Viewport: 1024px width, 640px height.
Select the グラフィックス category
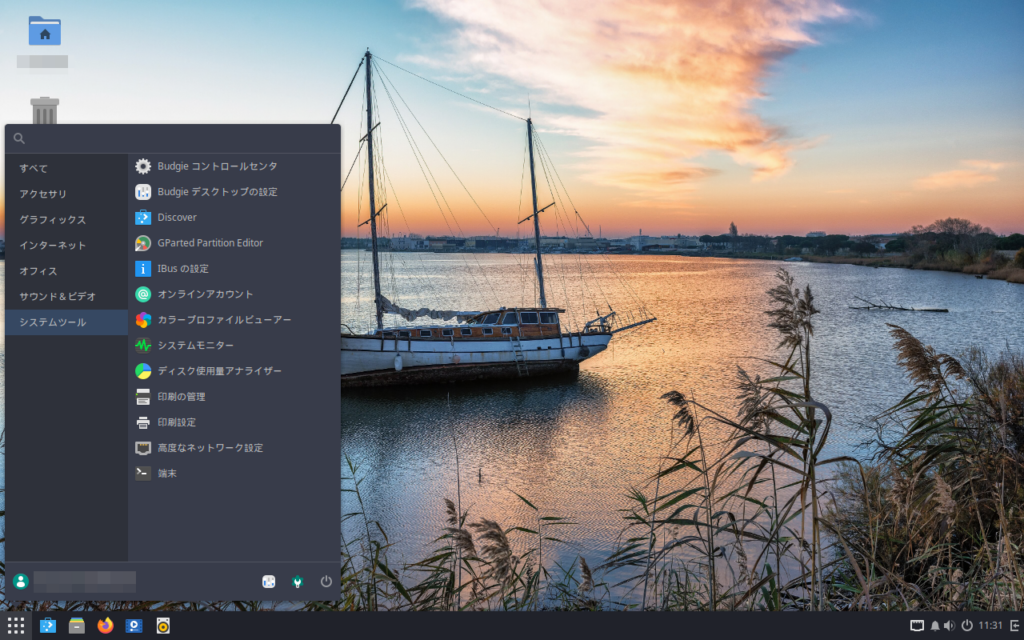click(x=53, y=220)
